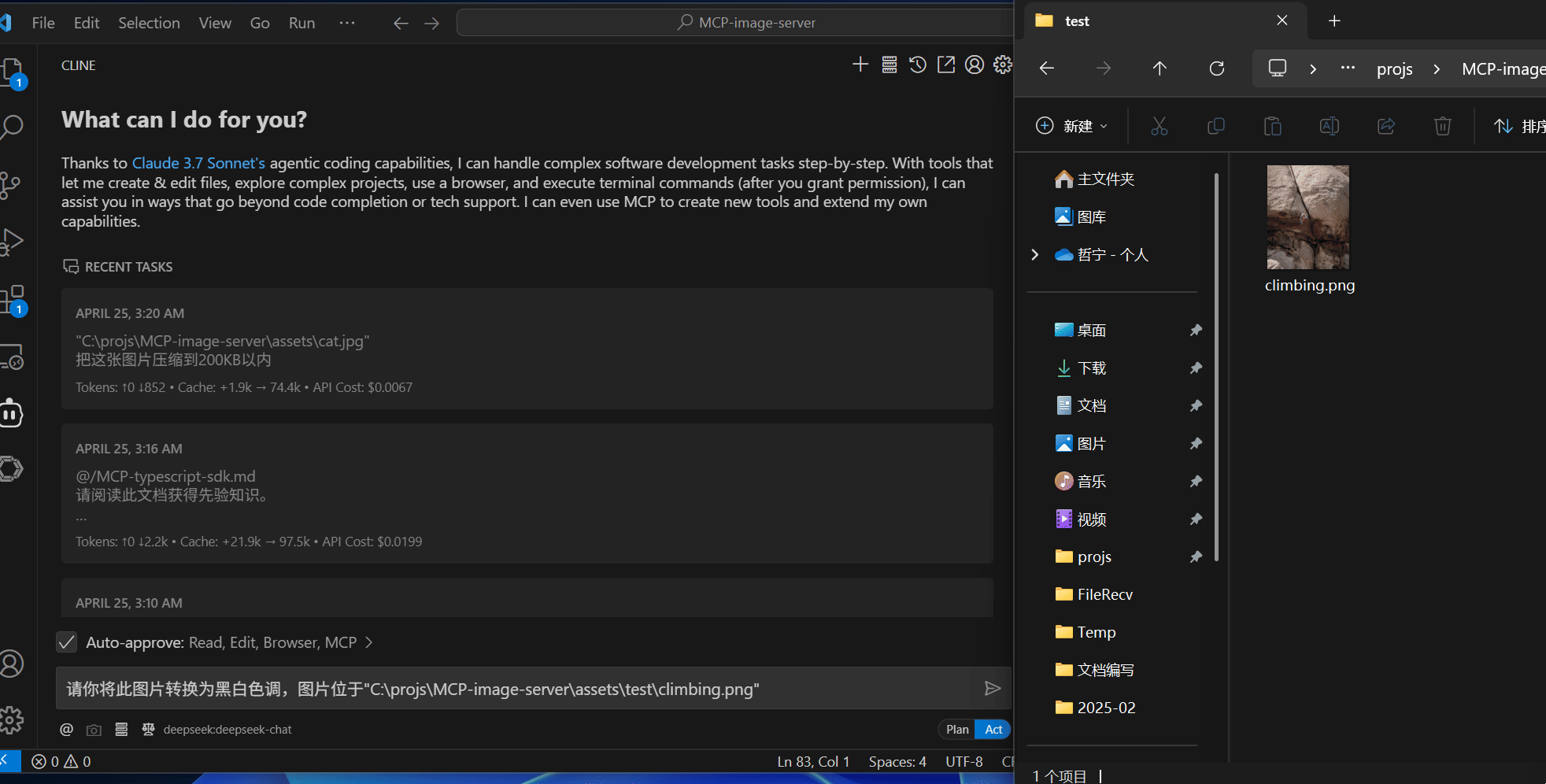This screenshot has height=784, width=1546.
Task: Open Manage gear in activity bar
Action: (x=11, y=719)
